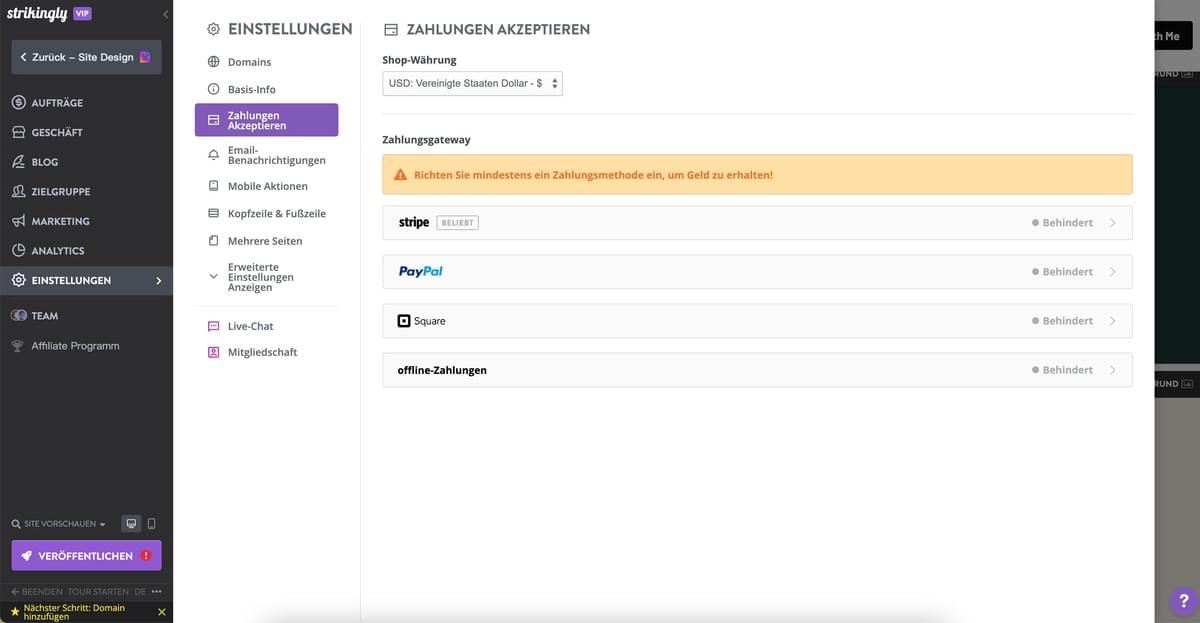Viewport: 1200px width, 623px height.
Task: Open the three-dots more menu
Action: [156, 591]
